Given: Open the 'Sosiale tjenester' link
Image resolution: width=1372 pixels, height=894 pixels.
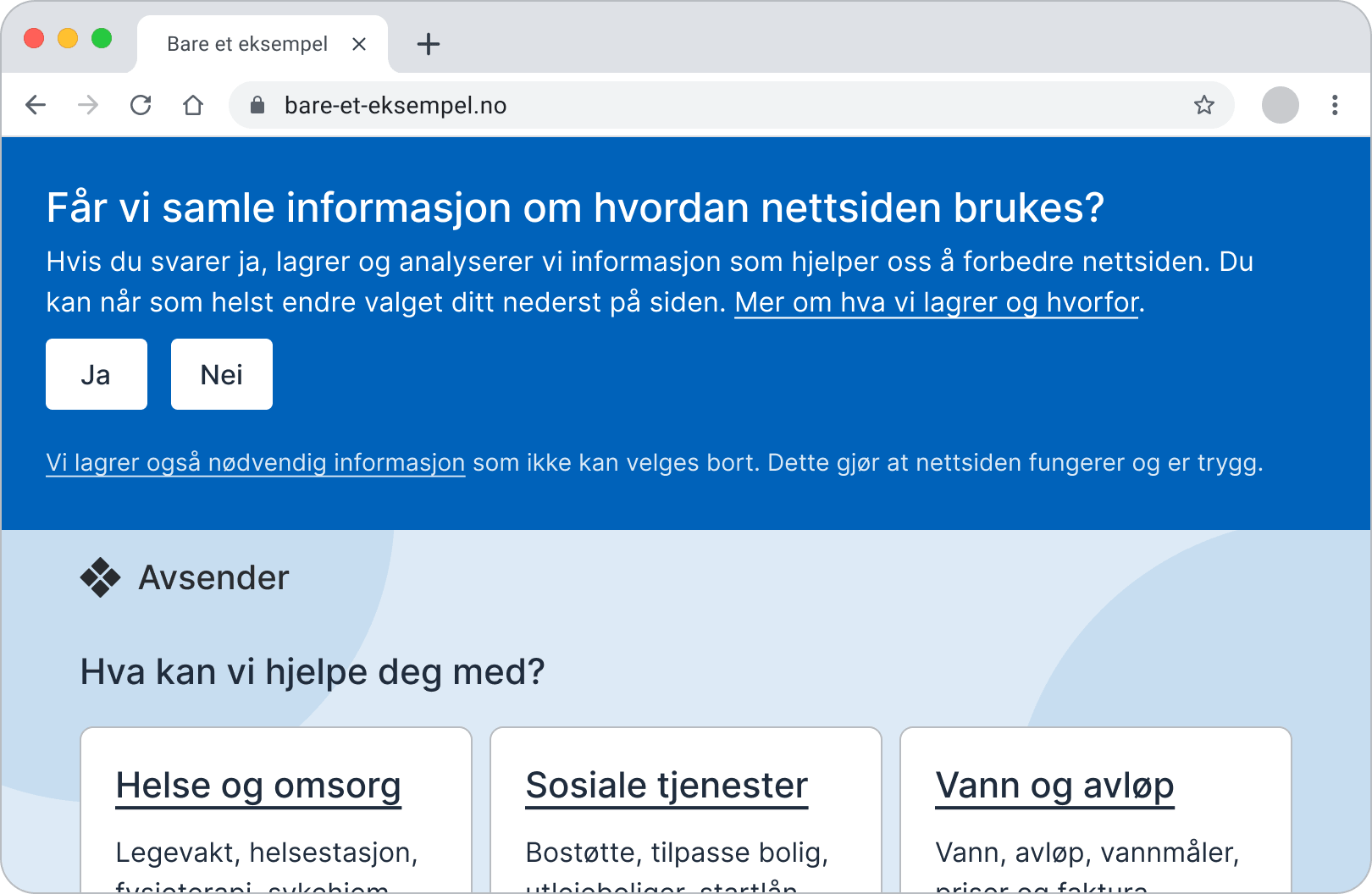Looking at the screenshot, I should pos(667,786).
